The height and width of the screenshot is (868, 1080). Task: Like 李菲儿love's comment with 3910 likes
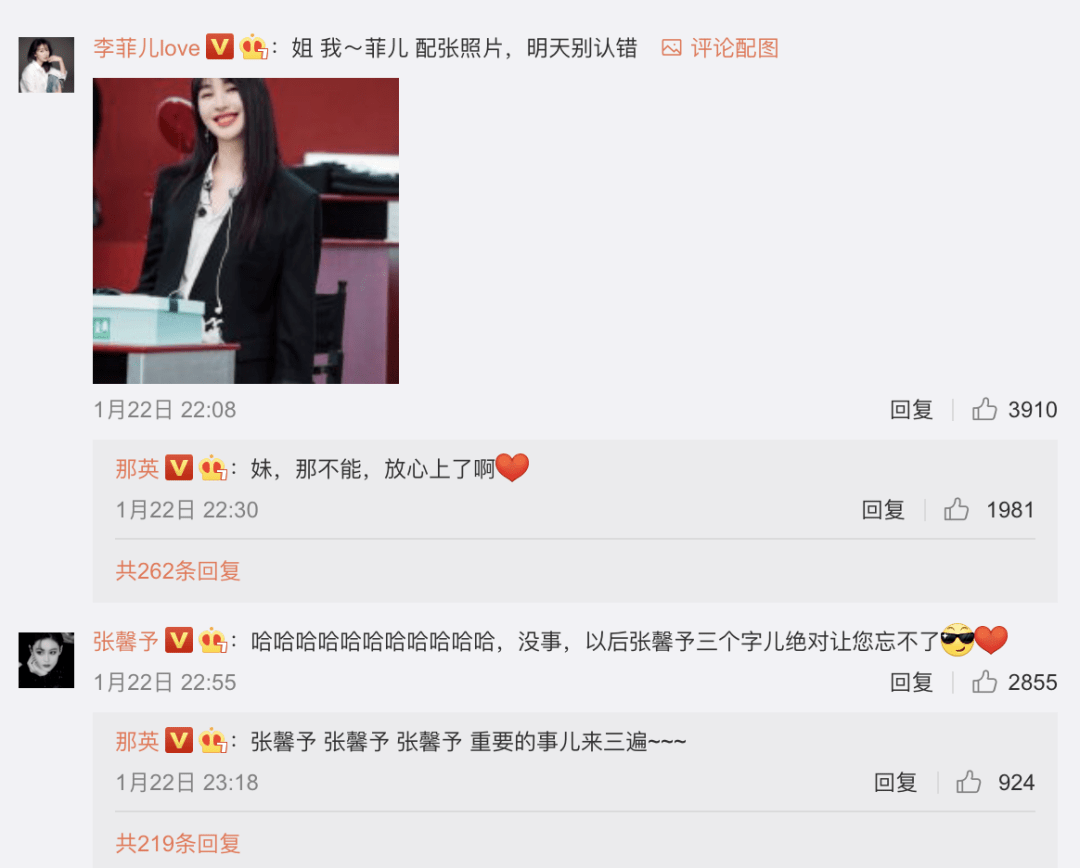(x=984, y=409)
